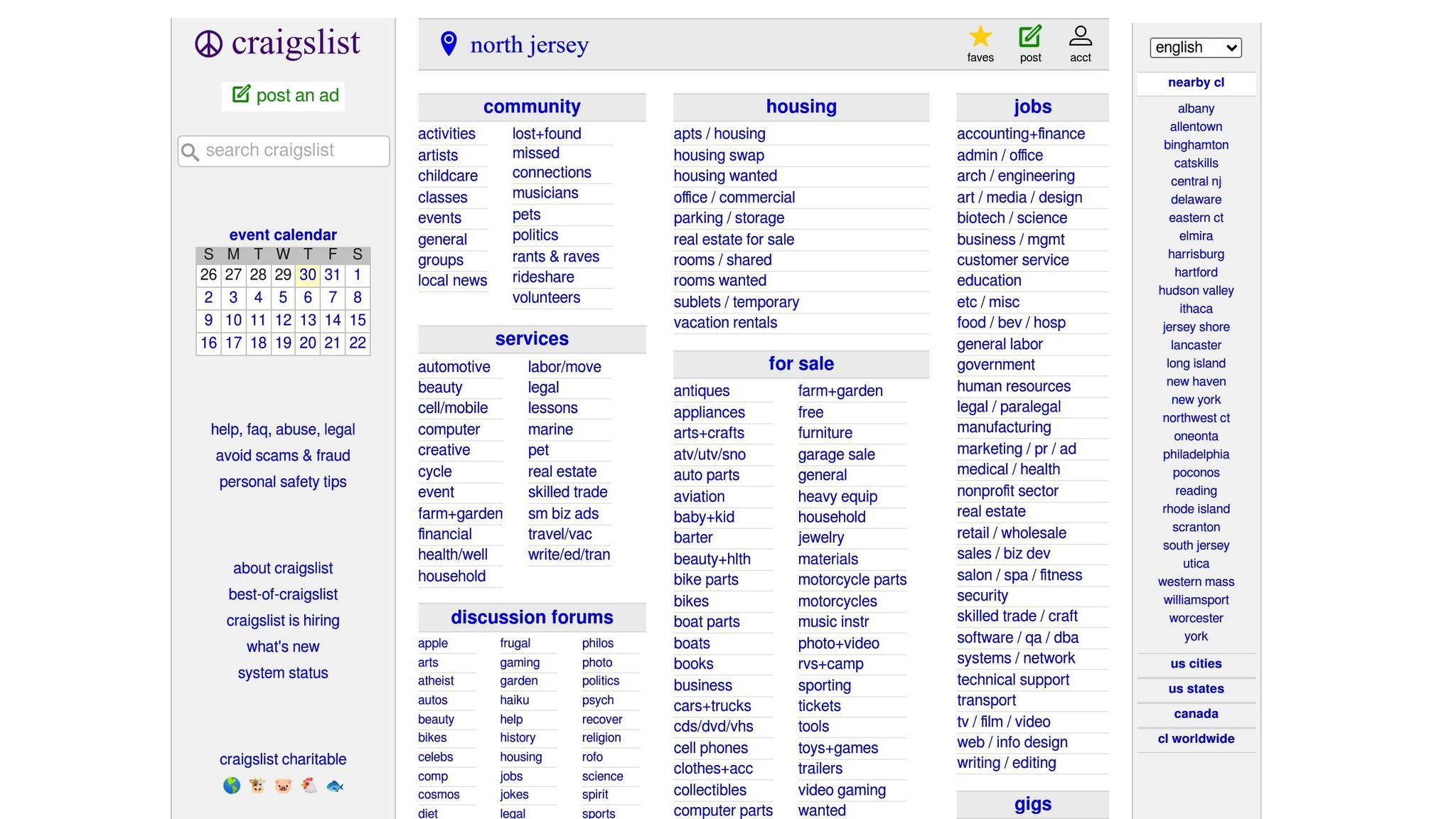
Task: Expand the us cities section
Action: (x=1195, y=664)
